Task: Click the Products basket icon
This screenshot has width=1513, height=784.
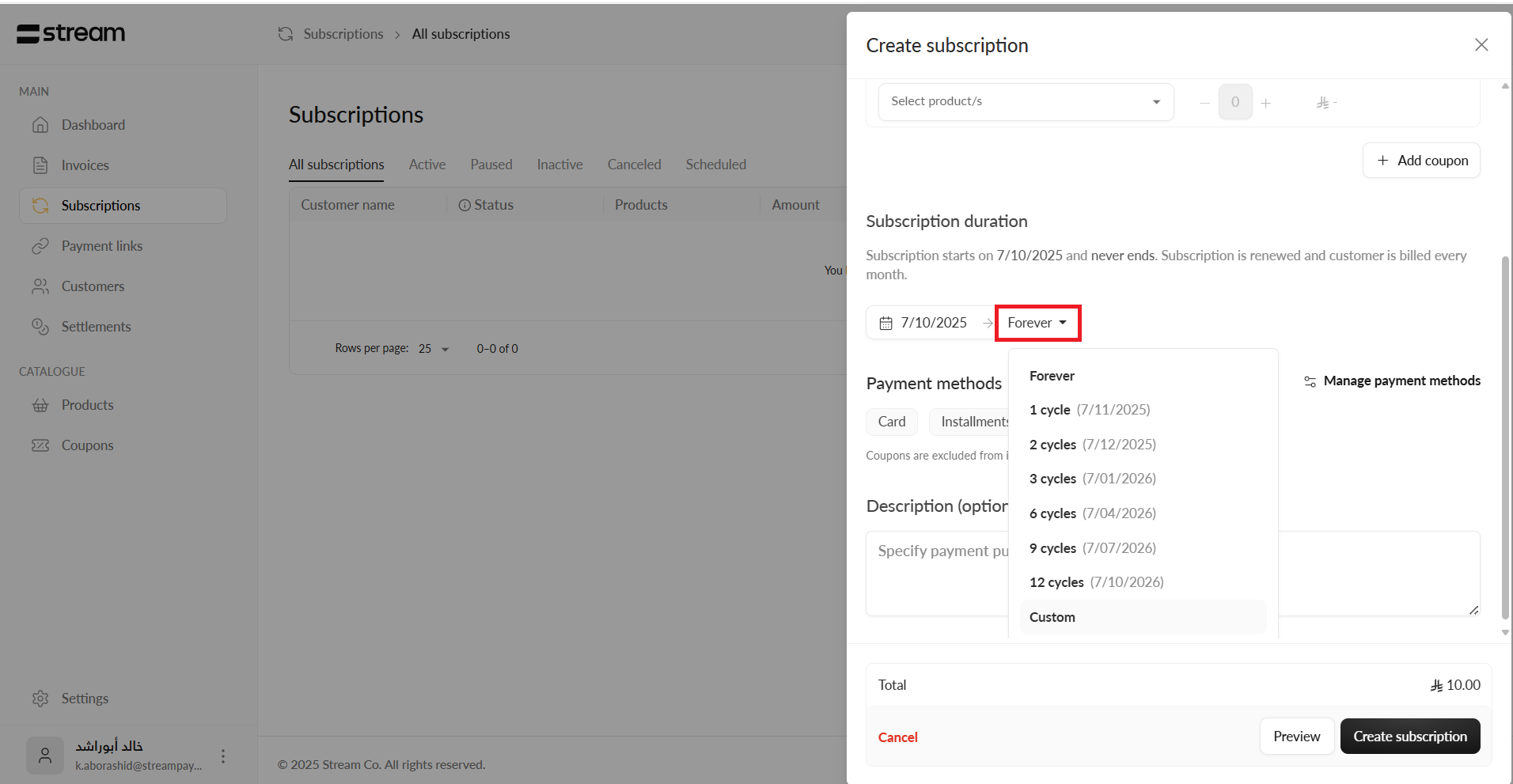Action: (40, 405)
